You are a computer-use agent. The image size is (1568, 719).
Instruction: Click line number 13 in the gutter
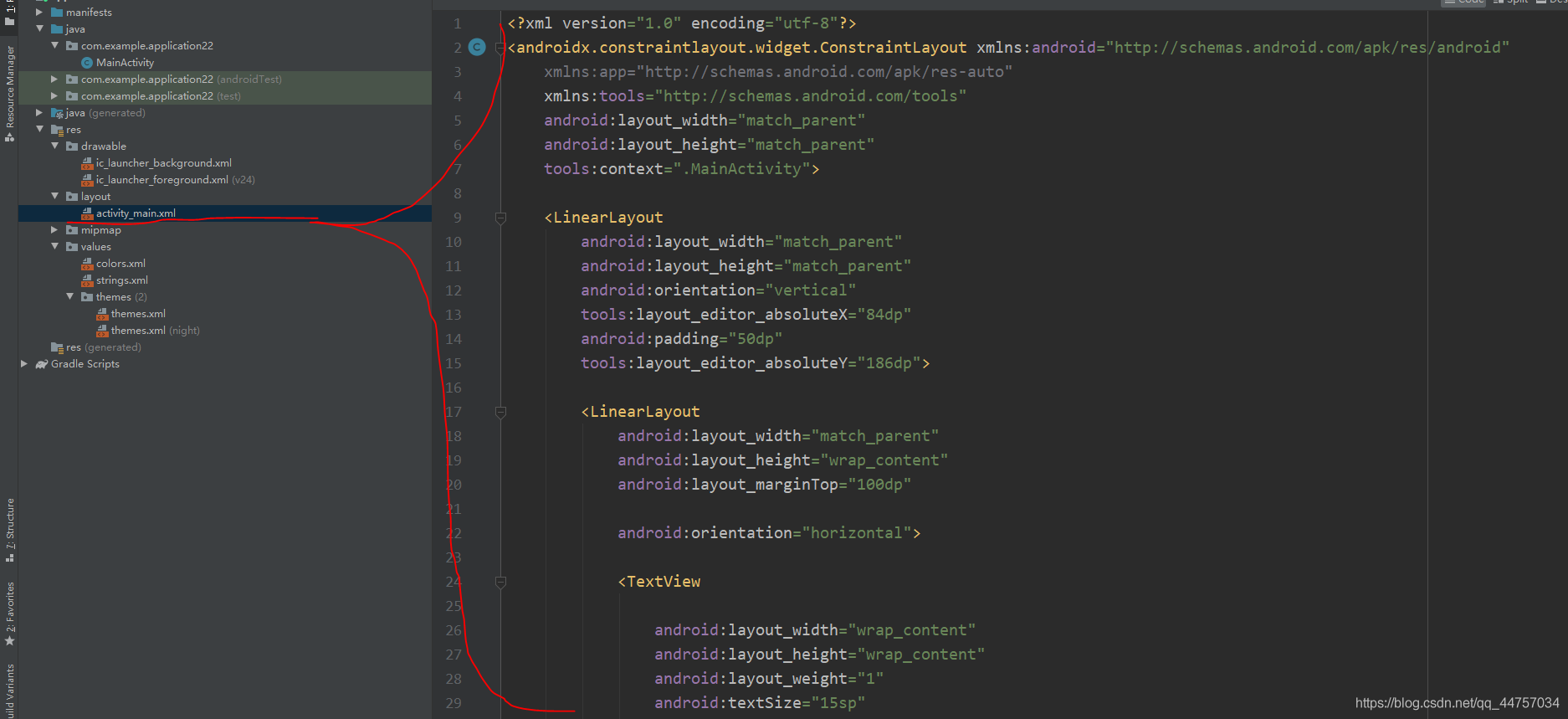point(453,315)
